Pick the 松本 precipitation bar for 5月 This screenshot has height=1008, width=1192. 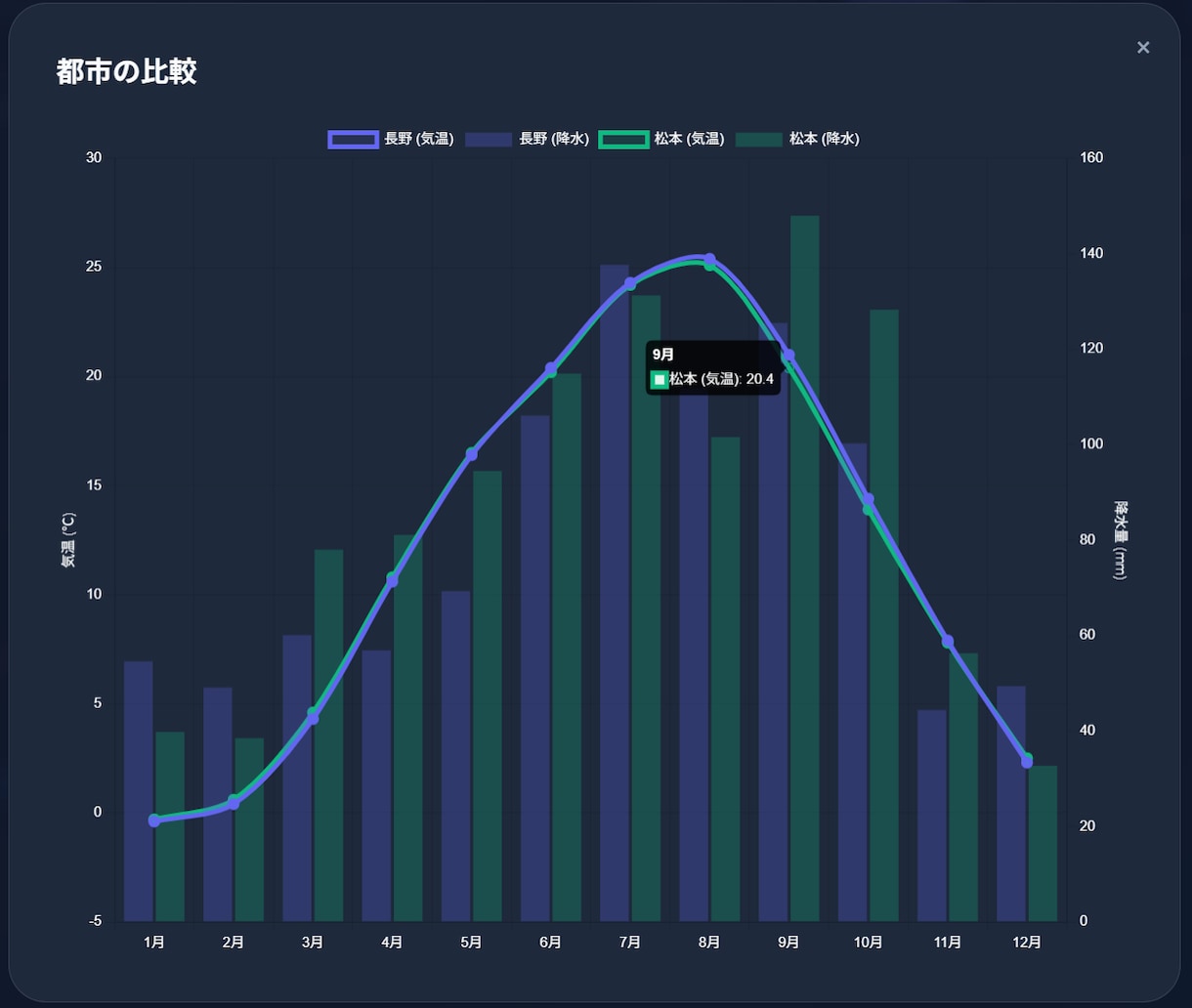click(488, 696)
